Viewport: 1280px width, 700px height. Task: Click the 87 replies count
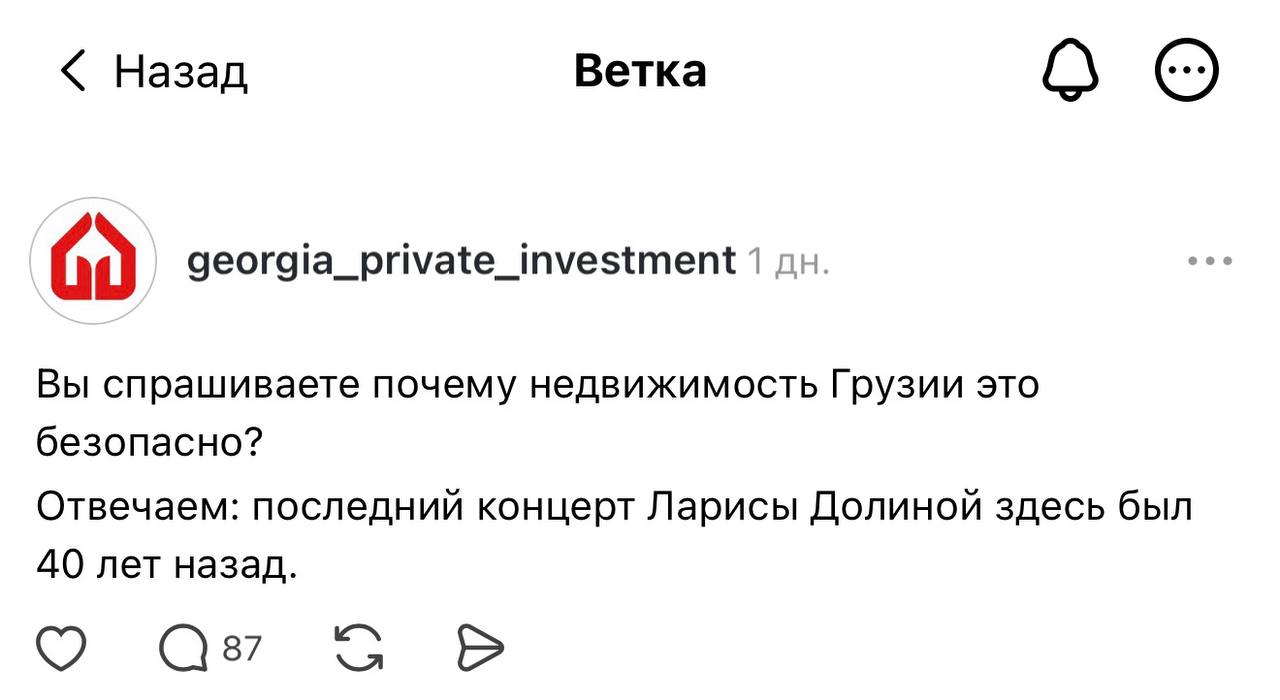pos(241,650)
